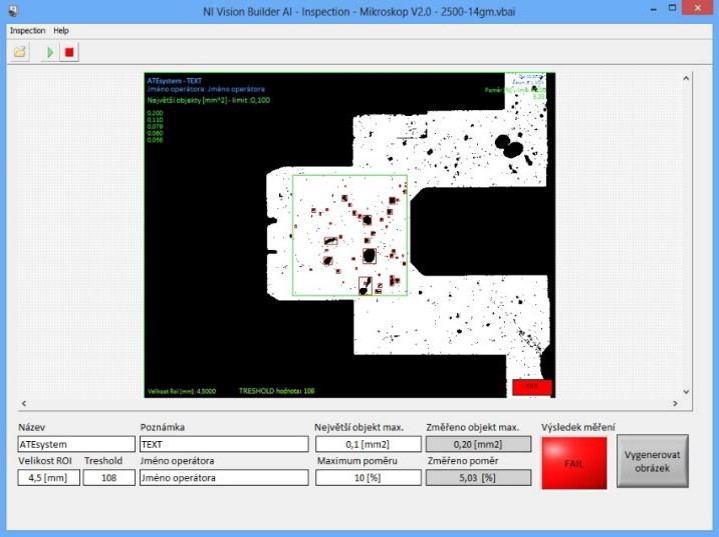Viewport: 719px width, 537px height.
Task: Click the application icon in title bar
Action: coord(12,10)
